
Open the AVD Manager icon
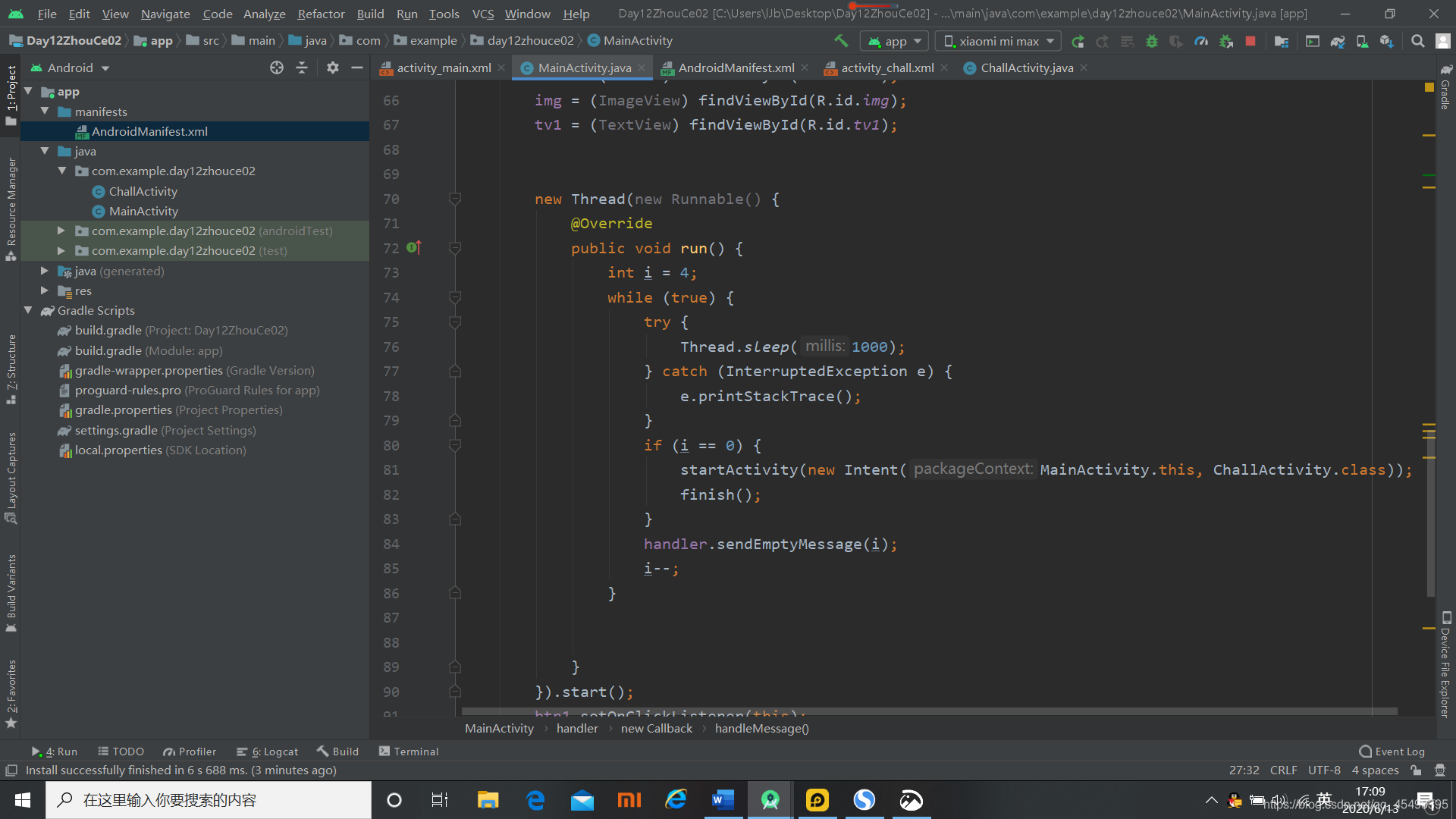click(1363, 41)
